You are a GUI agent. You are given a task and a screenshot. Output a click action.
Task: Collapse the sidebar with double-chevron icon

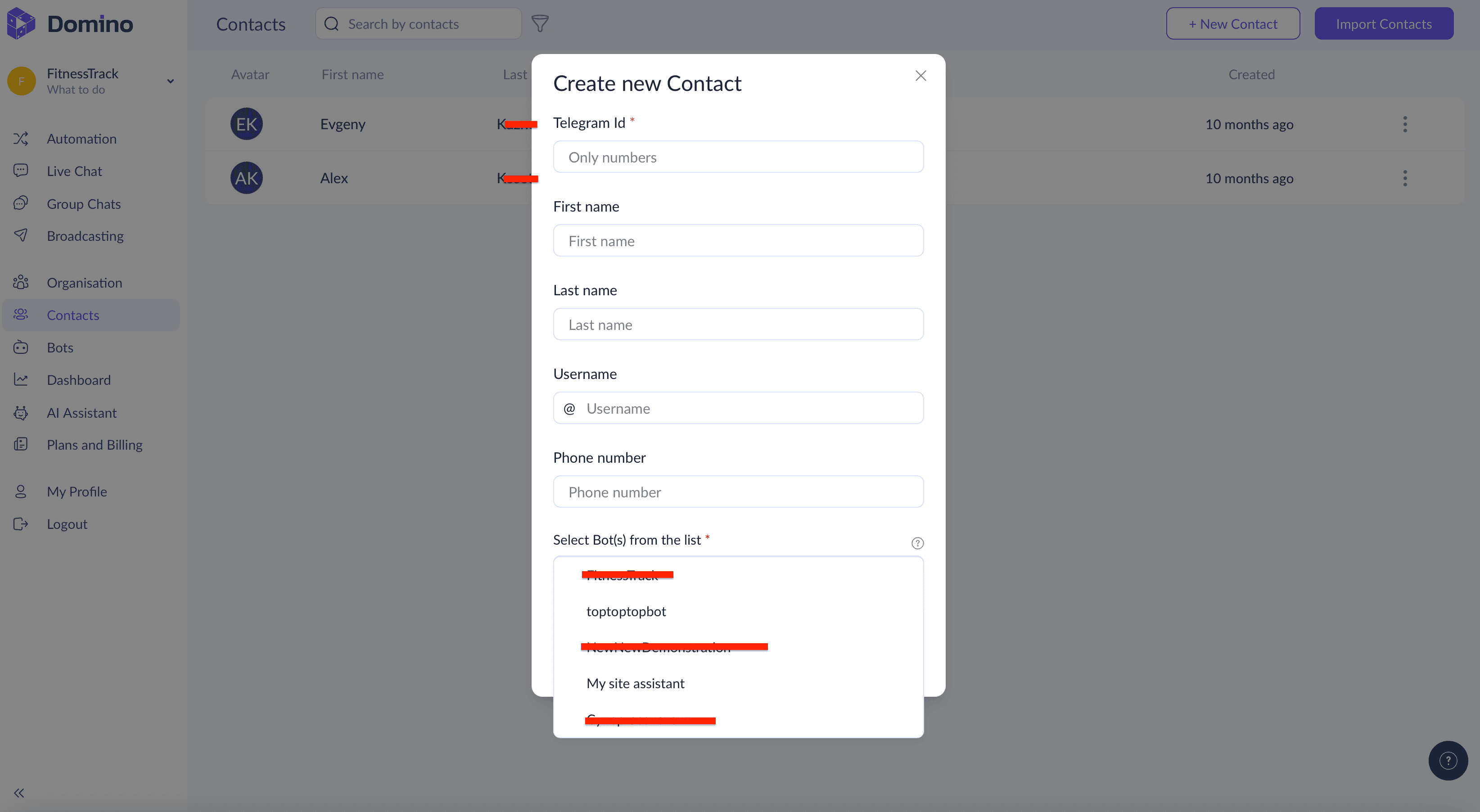click(x=19, y=793)
